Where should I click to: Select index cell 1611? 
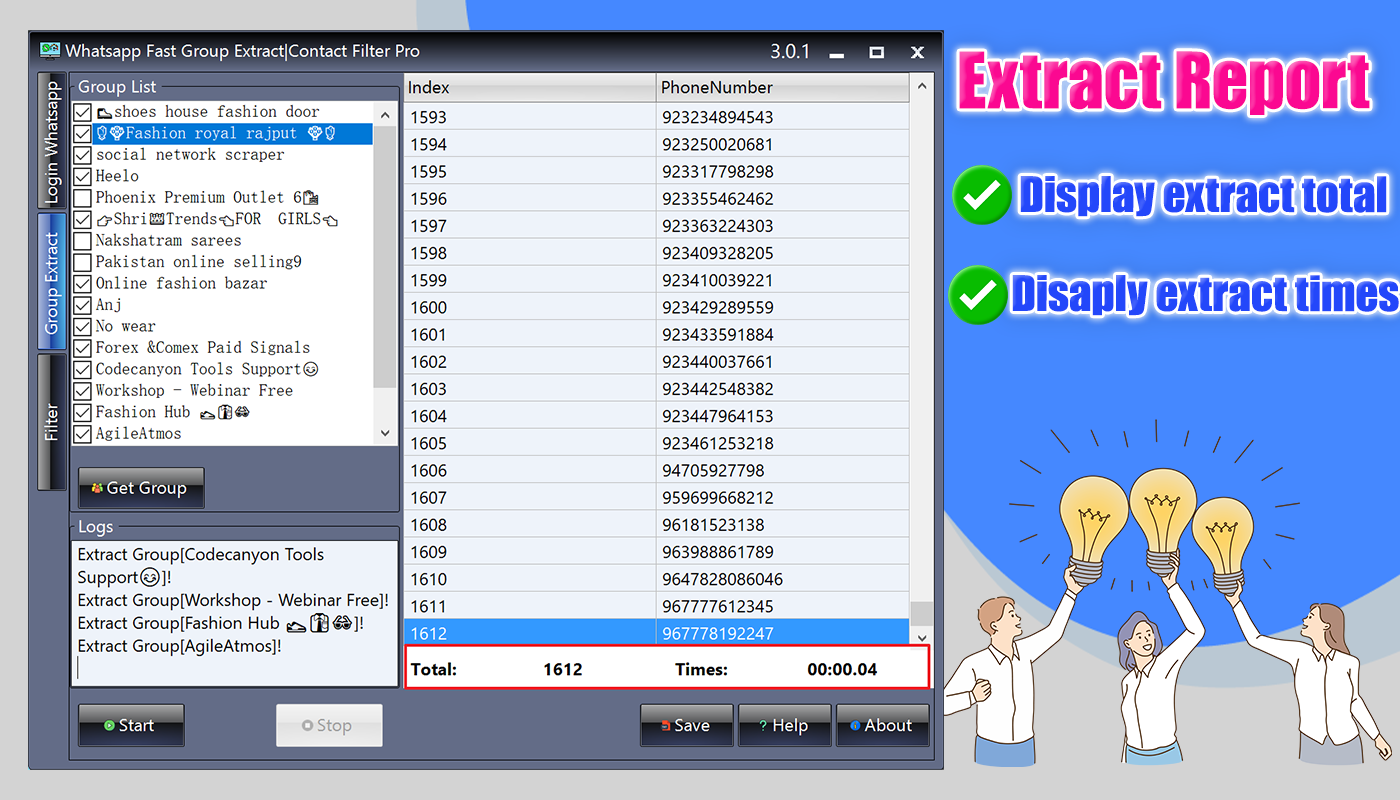530,606
